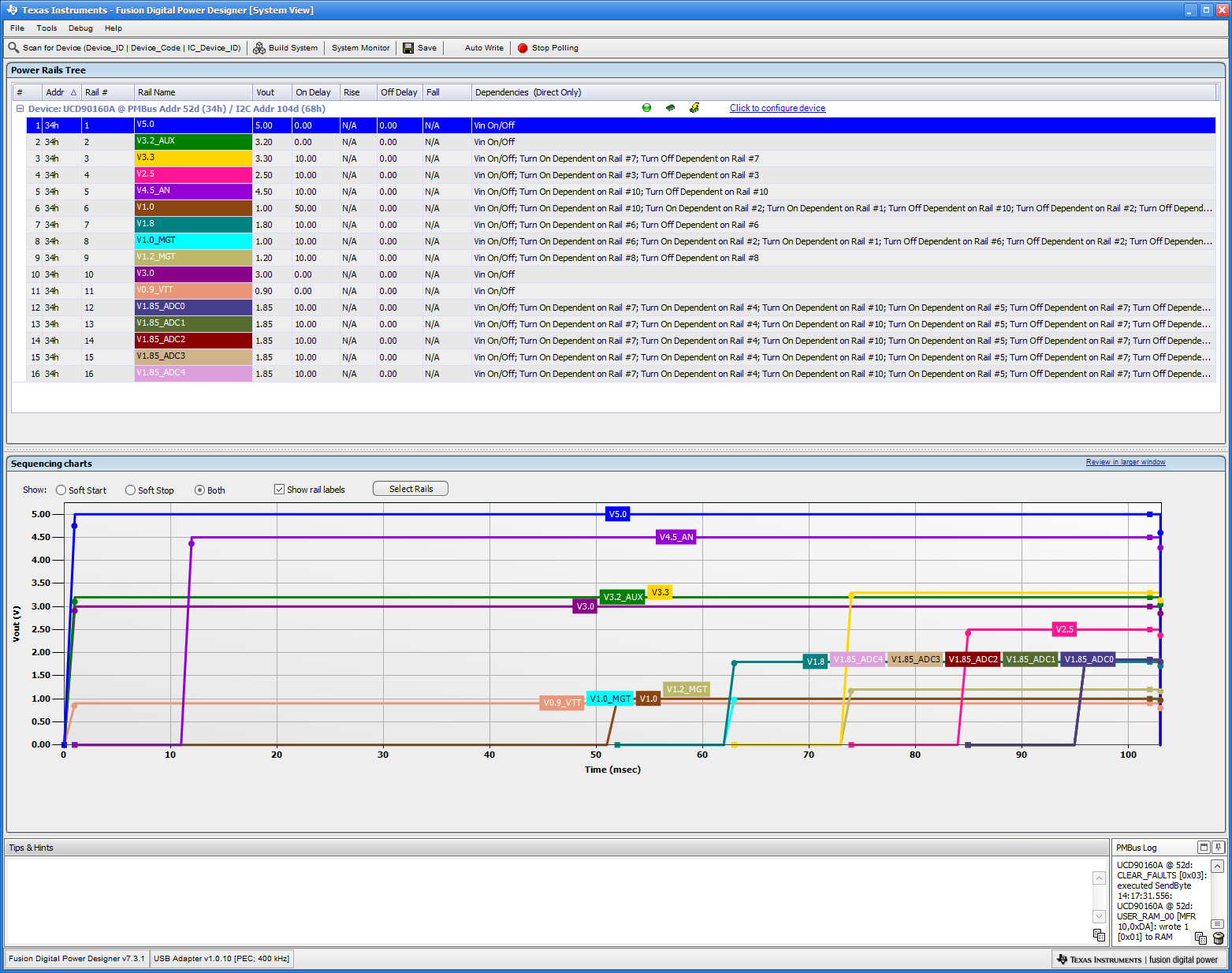The height and width of the screenshot is (973, 1232).
Task: Click the Scan for Device magnifier icon
Action: click(x=13, y=47)
